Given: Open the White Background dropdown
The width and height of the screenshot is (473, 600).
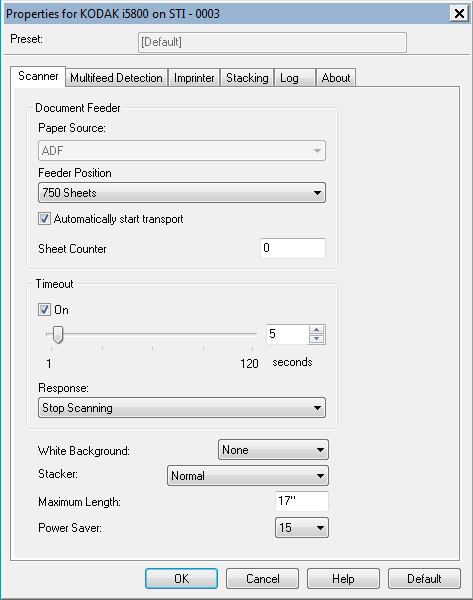Looking at the screenshot, I should click(273, 450).
